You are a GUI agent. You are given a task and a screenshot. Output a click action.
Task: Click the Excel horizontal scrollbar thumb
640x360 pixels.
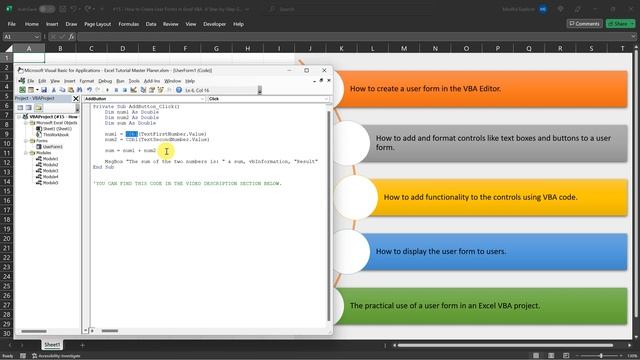point(505,345)
